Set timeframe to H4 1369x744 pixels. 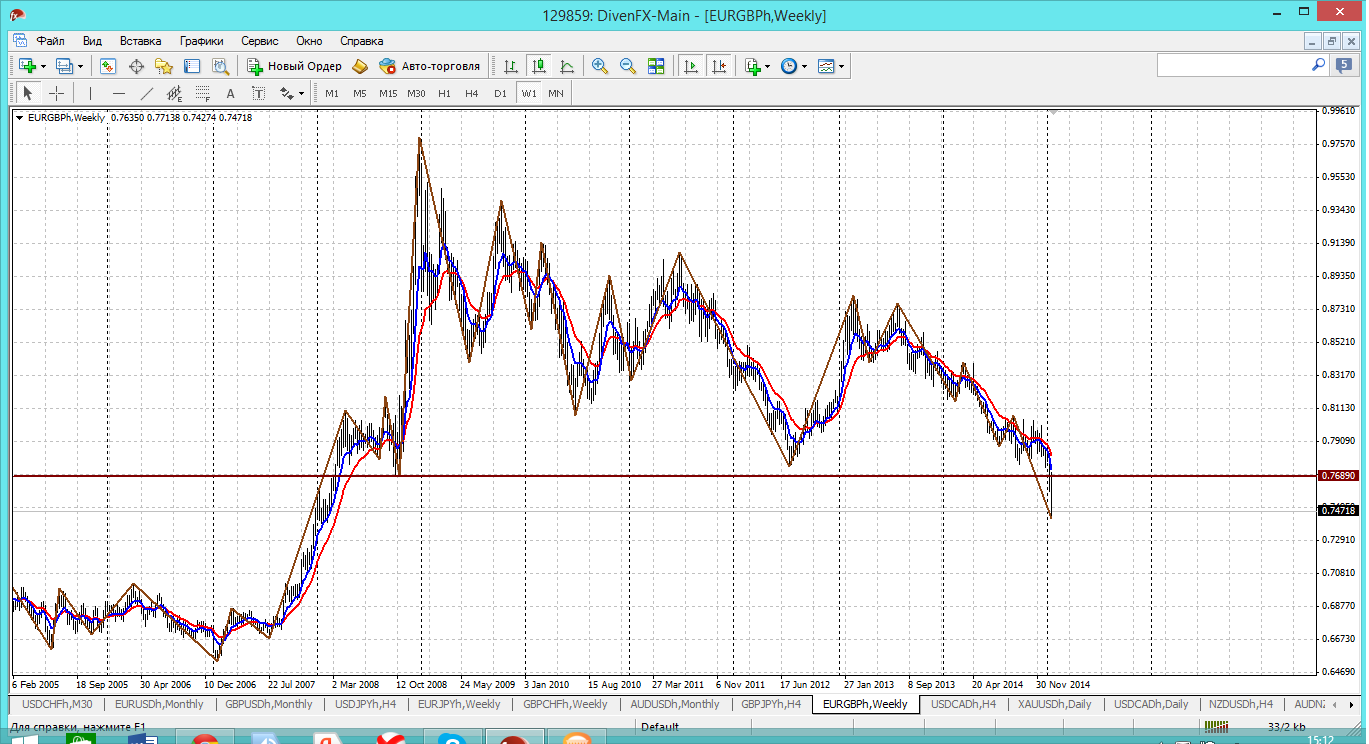point(472,93)
